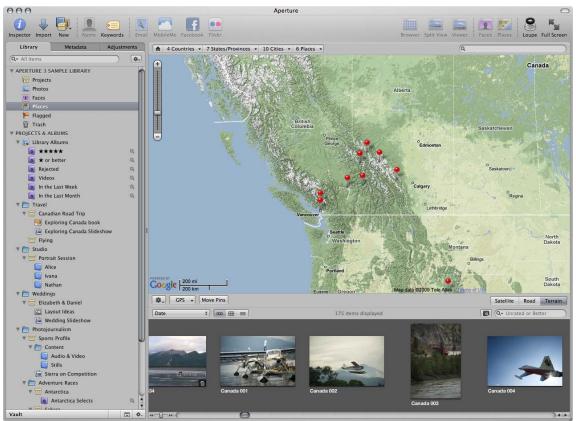Viewport: 576px width, 421px height.
Task: Click Vault panel toggle icon
Action: pos(127,414)
